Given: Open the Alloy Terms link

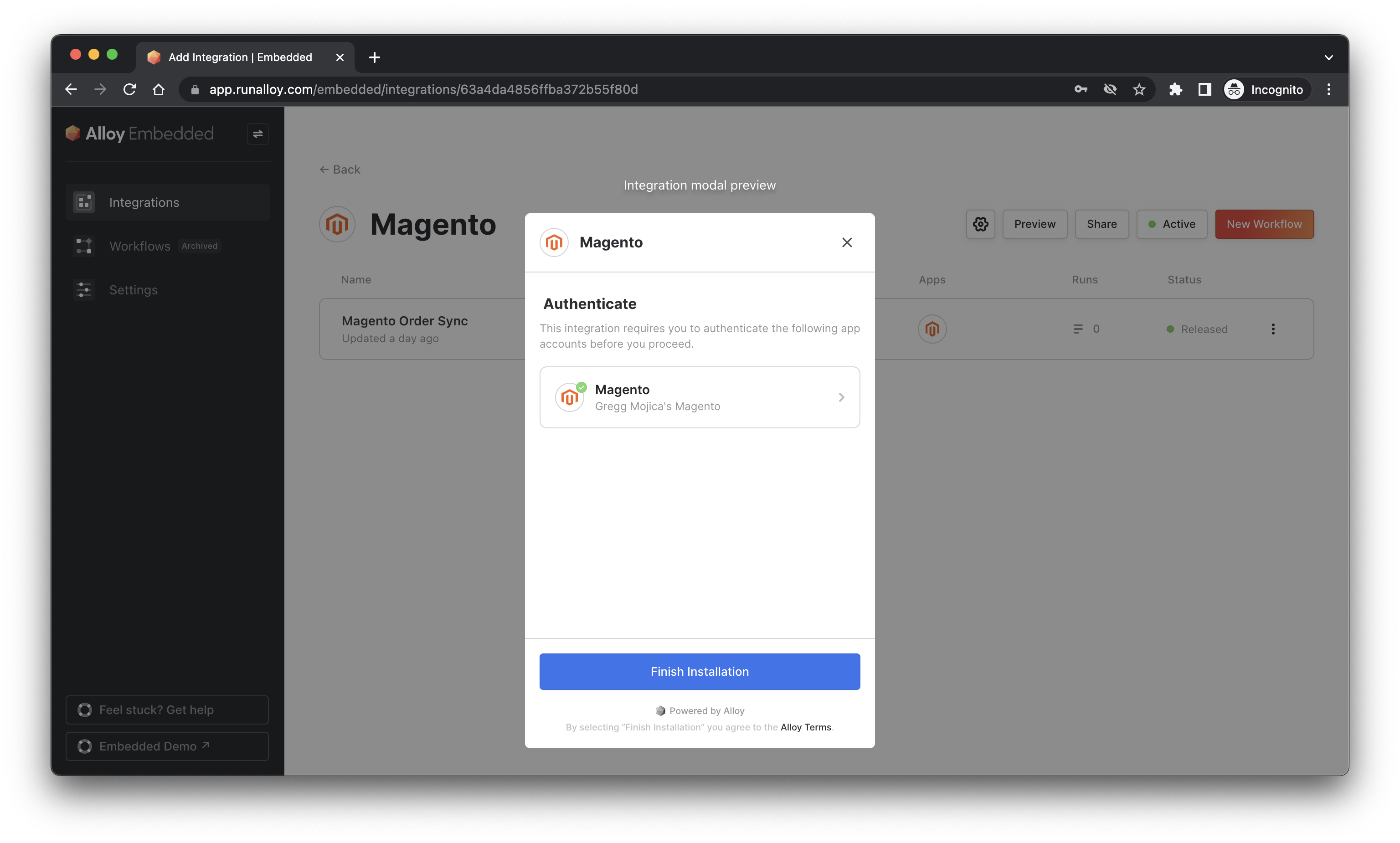Looking at the screenshot, I should pos(805,727).
